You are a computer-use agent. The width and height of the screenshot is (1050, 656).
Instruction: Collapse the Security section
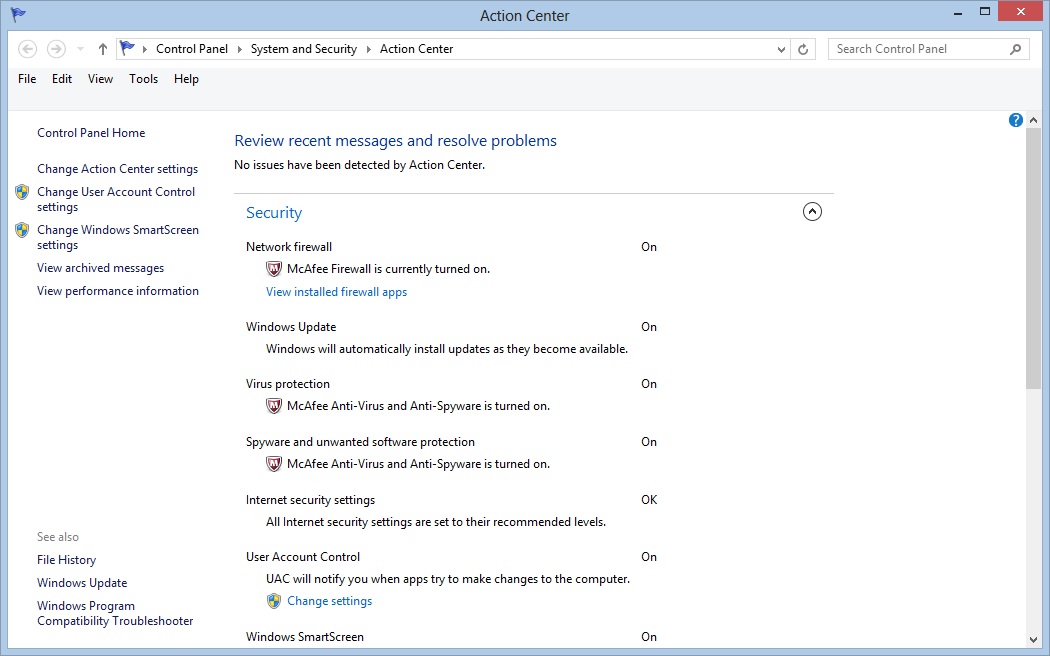(812, 212)
